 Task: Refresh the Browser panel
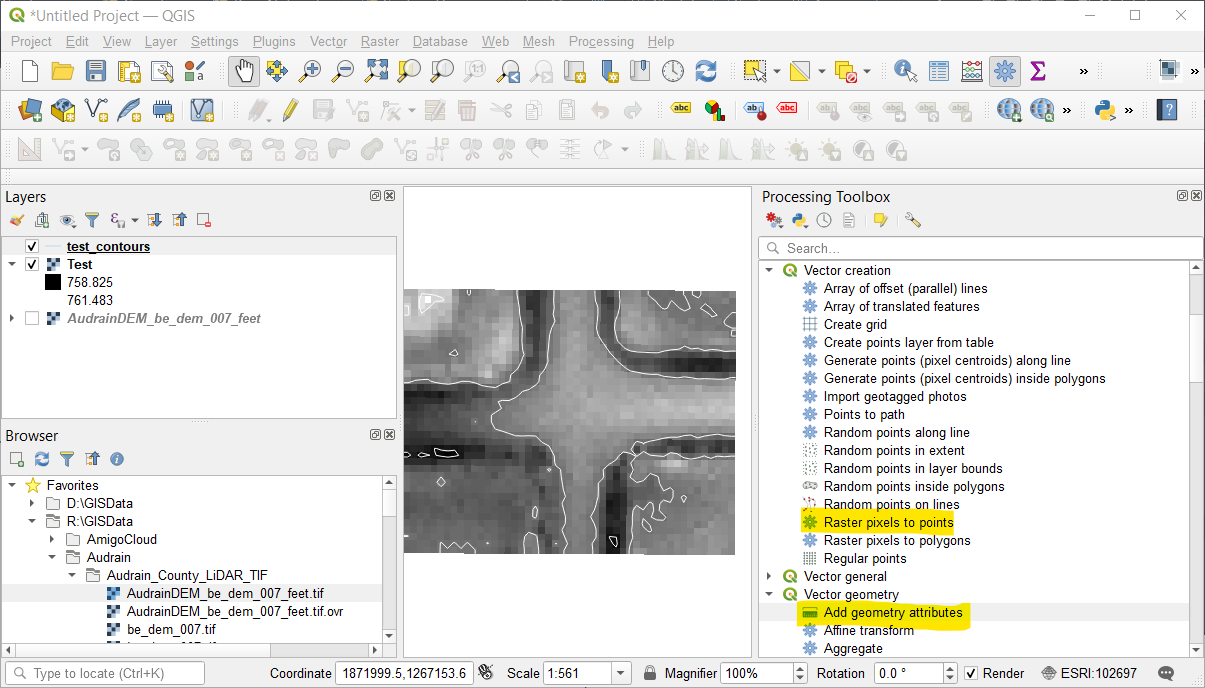point(39,459)
